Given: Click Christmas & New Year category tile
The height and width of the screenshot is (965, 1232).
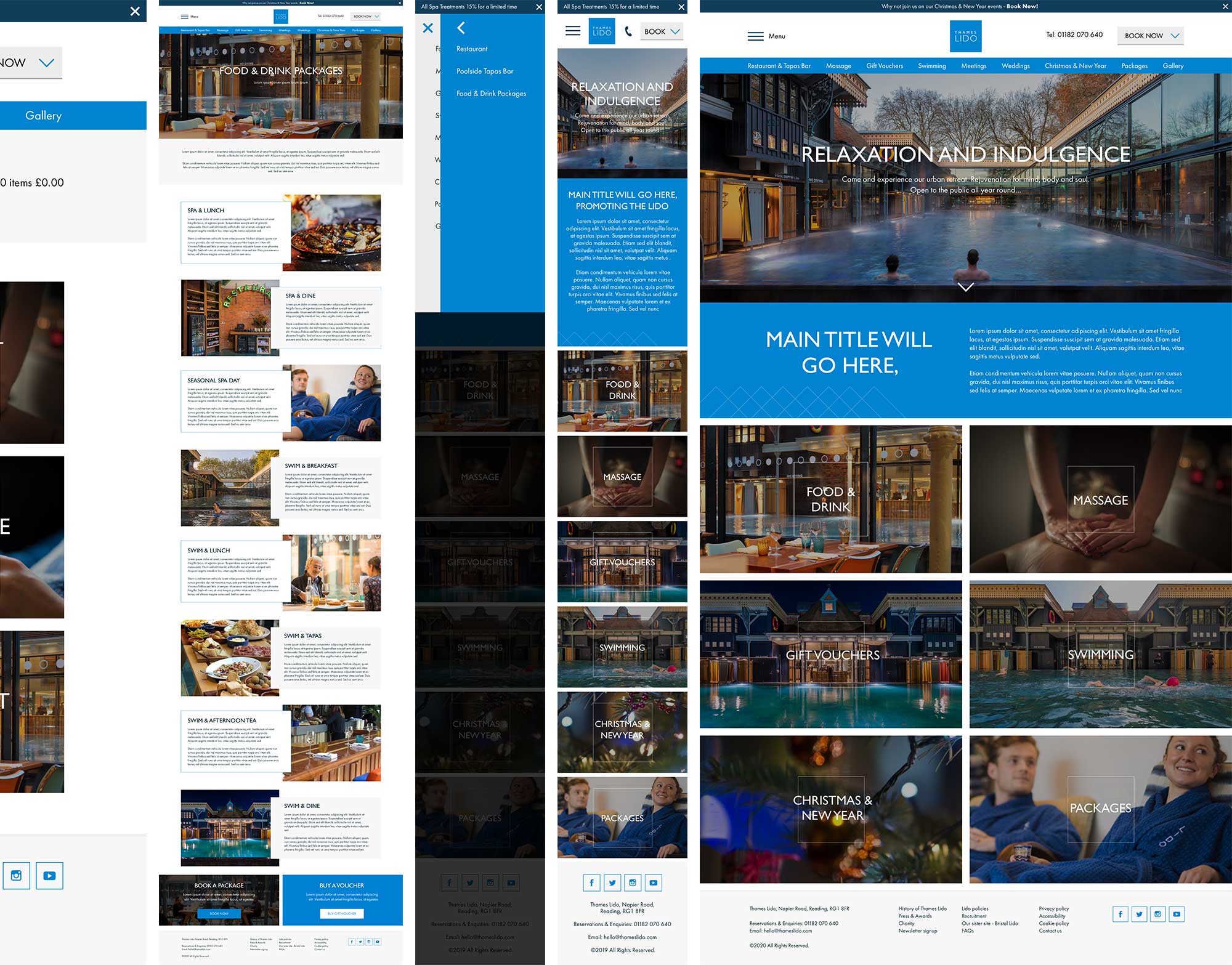Looking at the screenshot, I should (832, 808).
